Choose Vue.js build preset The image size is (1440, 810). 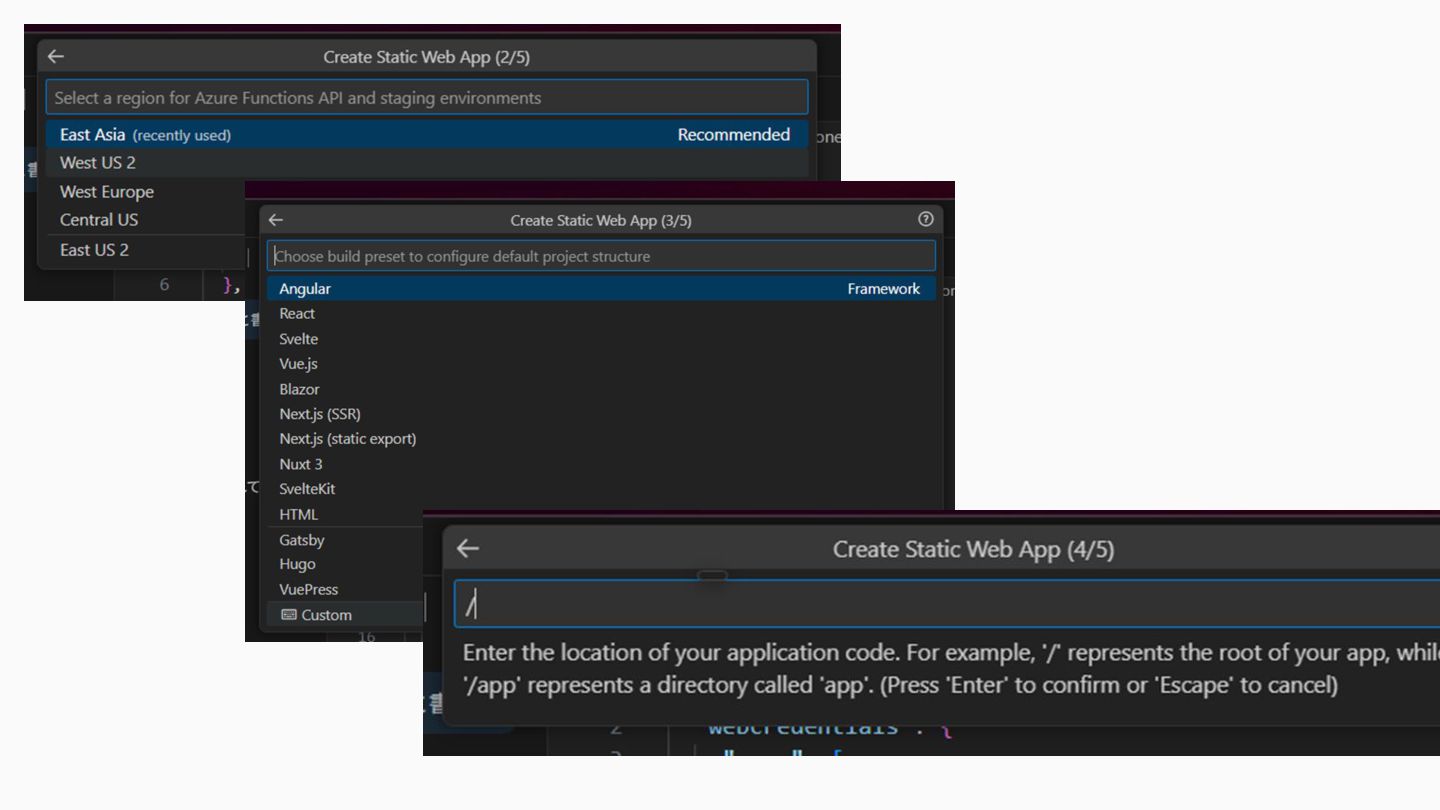(x=601, y=364)
